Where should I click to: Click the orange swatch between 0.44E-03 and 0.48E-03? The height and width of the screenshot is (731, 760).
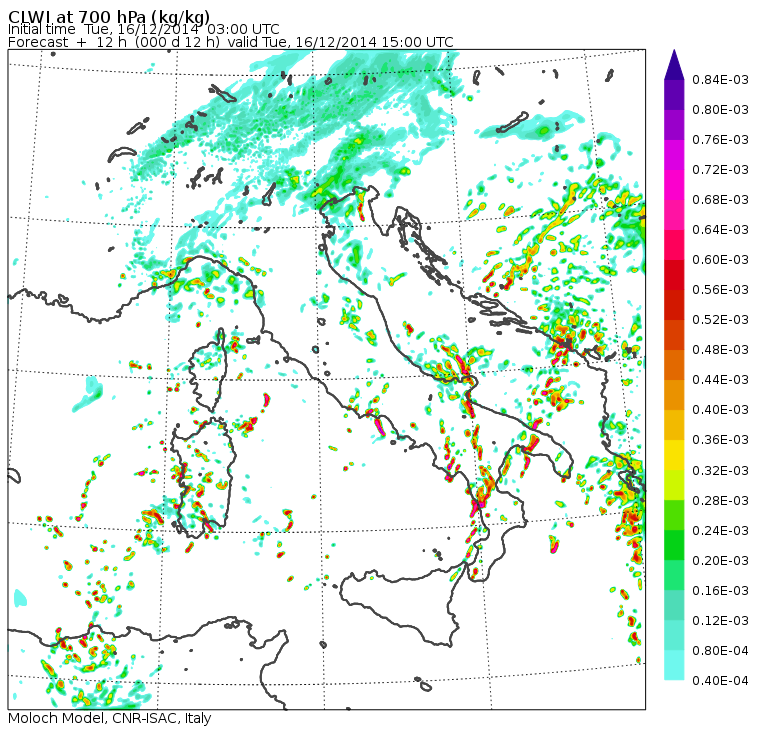pos(674,365)
